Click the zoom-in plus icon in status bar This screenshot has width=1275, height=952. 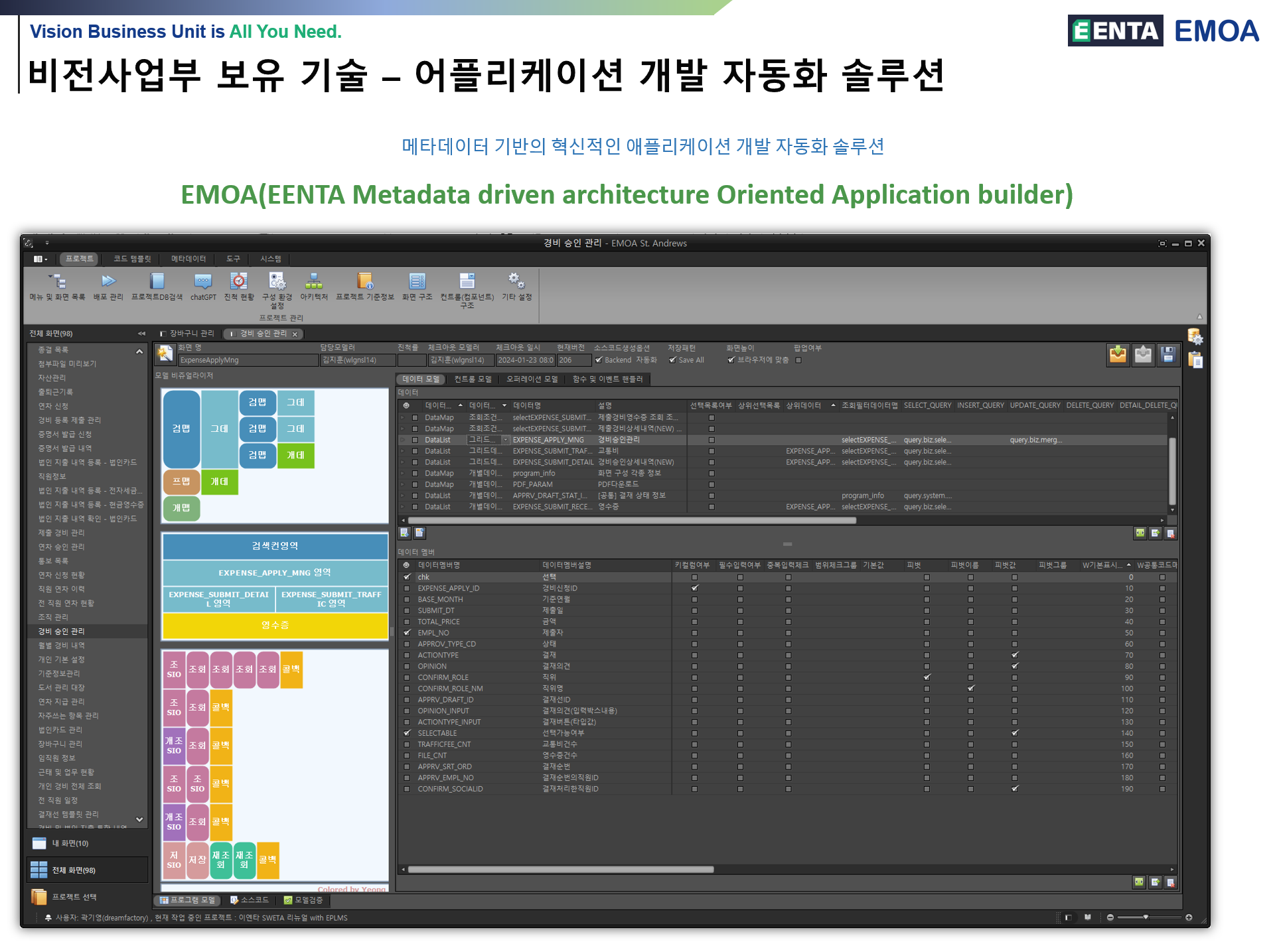tap(1189, 918)
